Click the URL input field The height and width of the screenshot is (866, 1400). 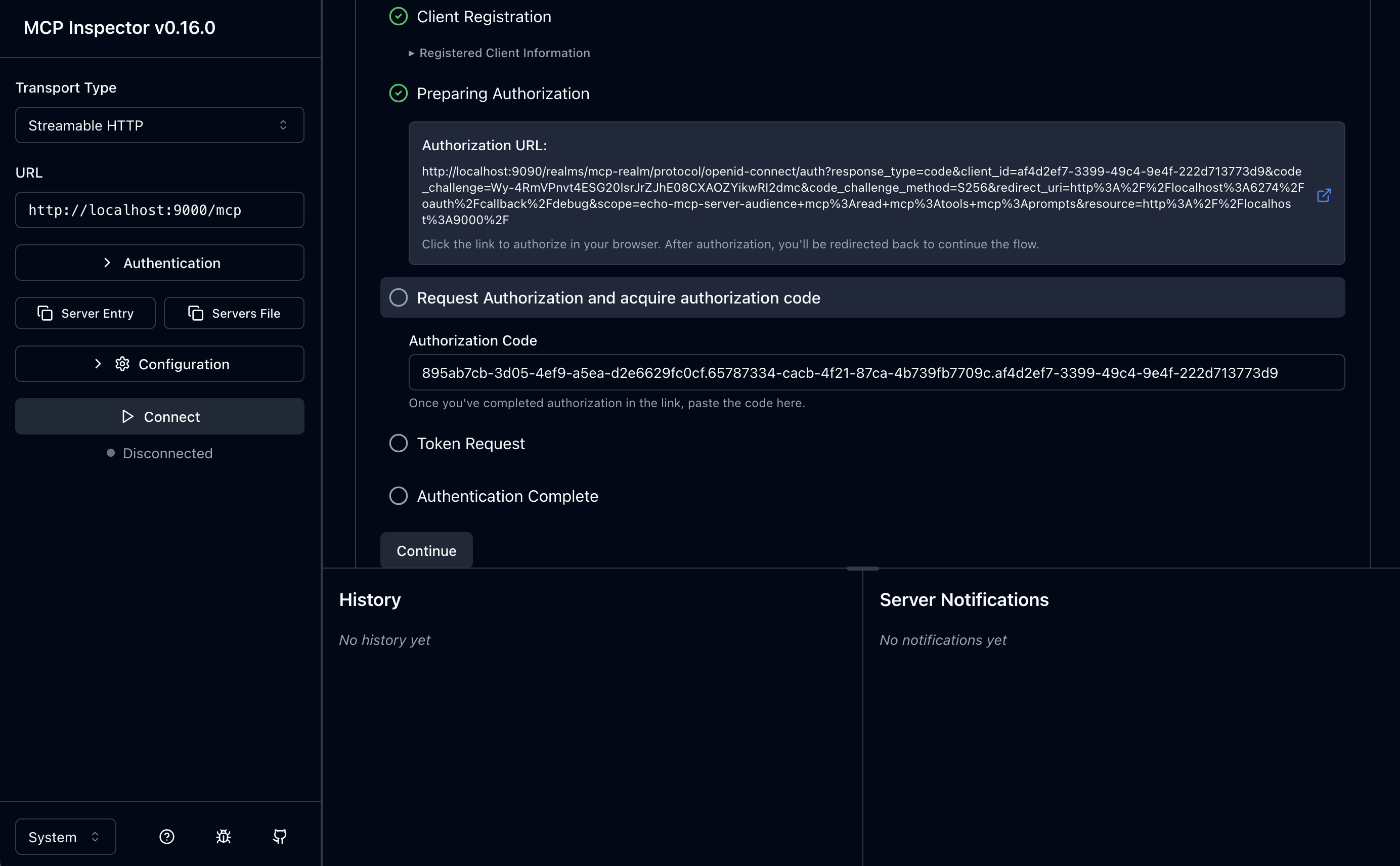(x=159, y=210)
